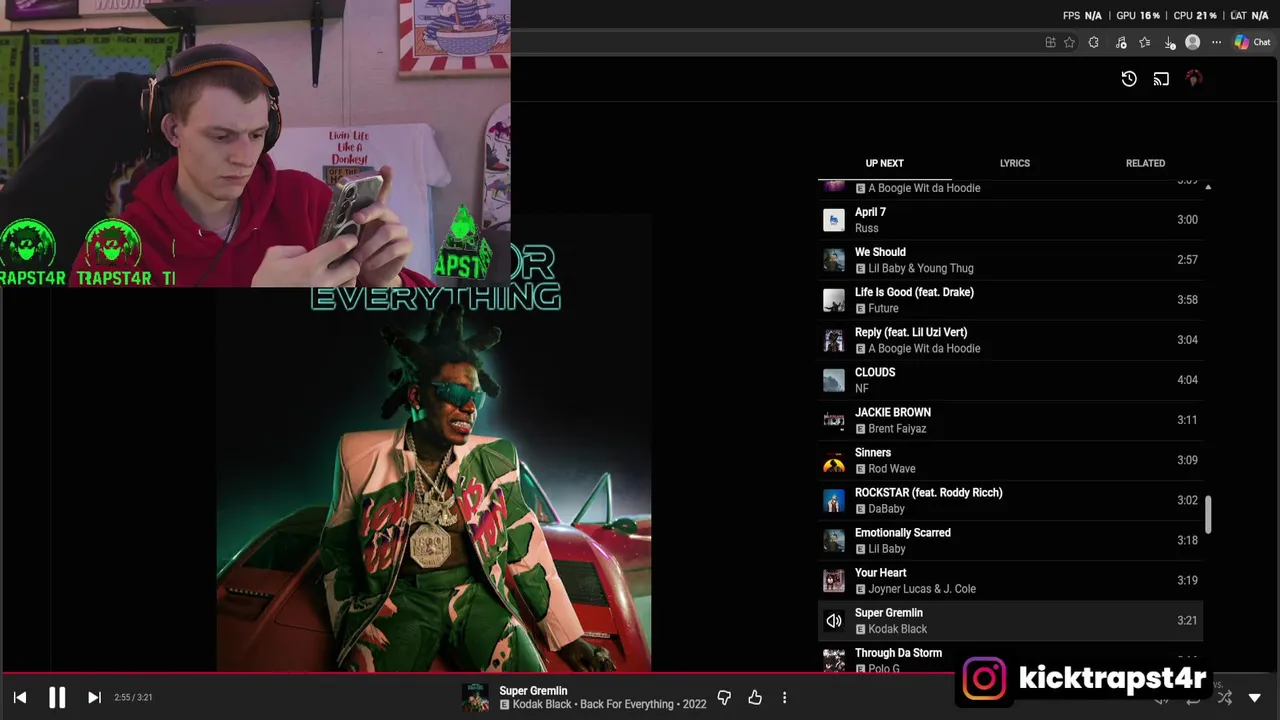Viewport: 1280px width, 720px height.
Task: Play ROCKSTAR (feat. Roddy Ricch)
Action: click(1010, 500)
